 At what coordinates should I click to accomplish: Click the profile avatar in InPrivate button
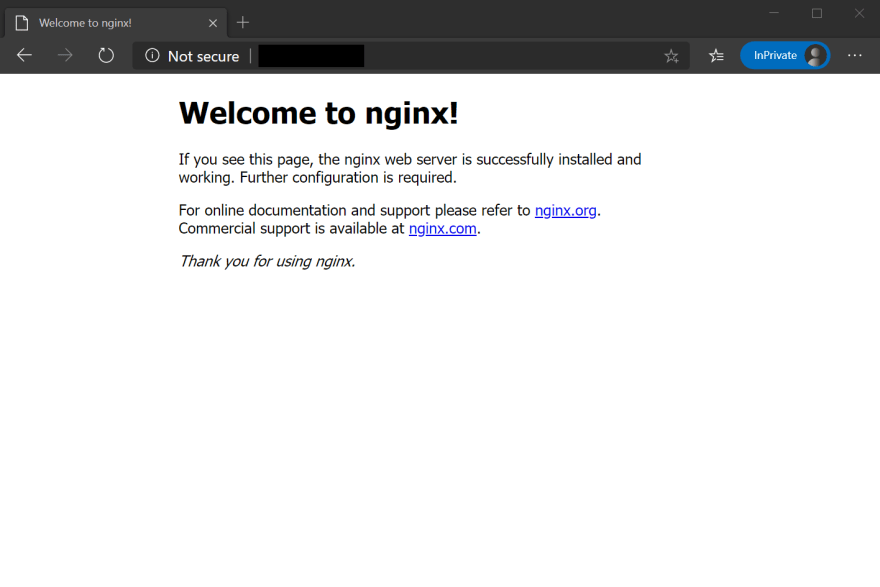coord(815,56)
